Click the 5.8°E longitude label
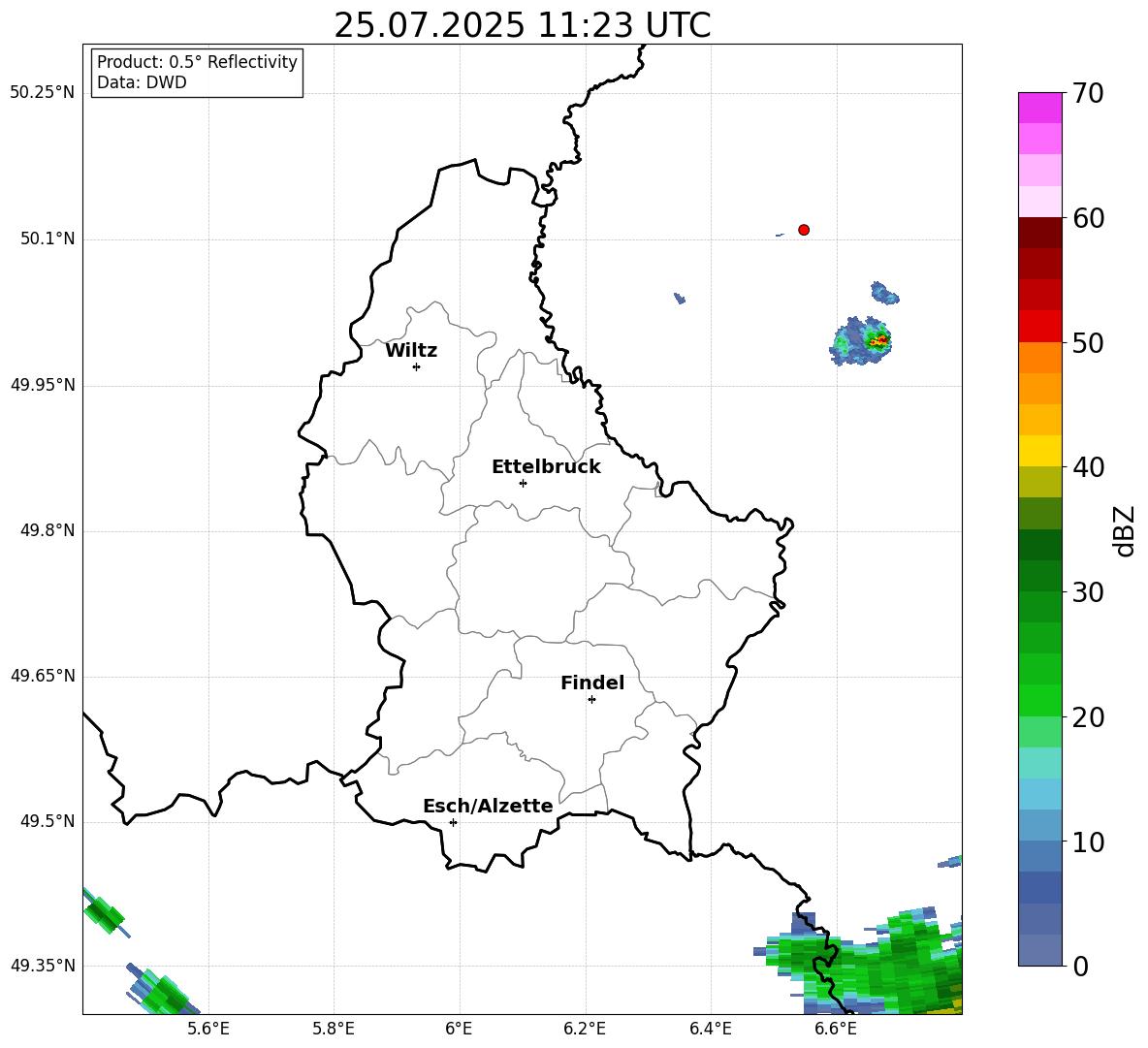Viewport: 1148px width, 1048px height. [x=334, y=1029]
